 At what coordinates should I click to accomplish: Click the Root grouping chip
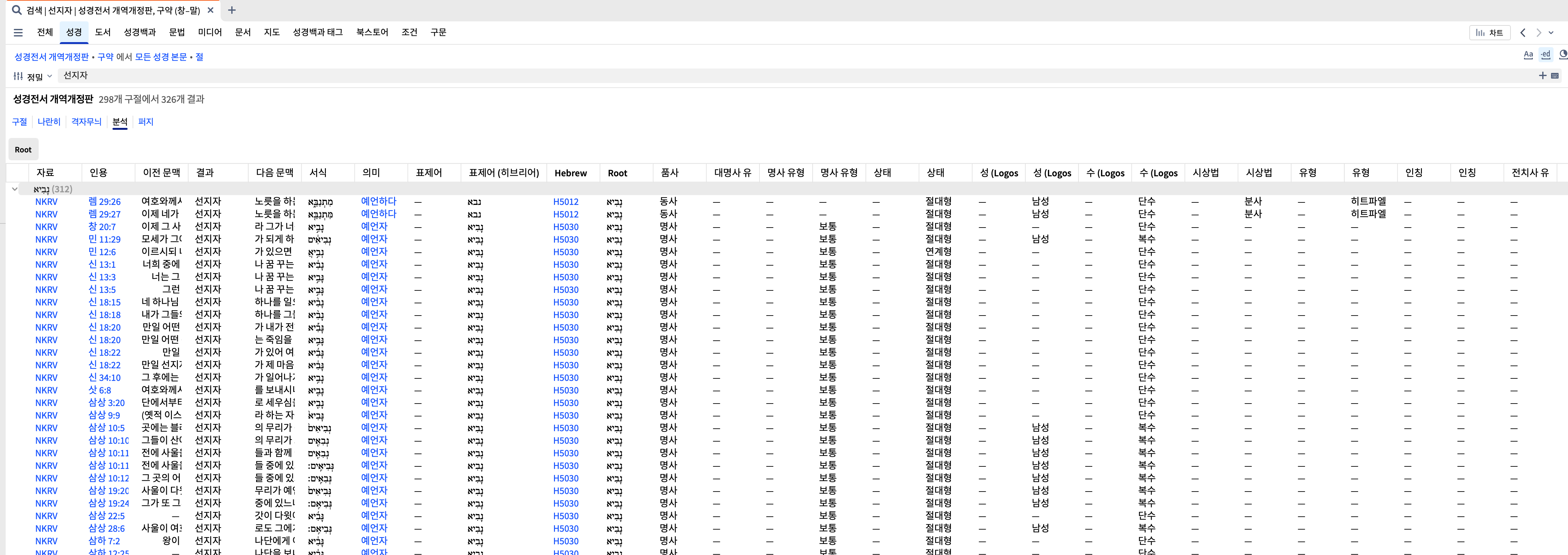point(23,150)
